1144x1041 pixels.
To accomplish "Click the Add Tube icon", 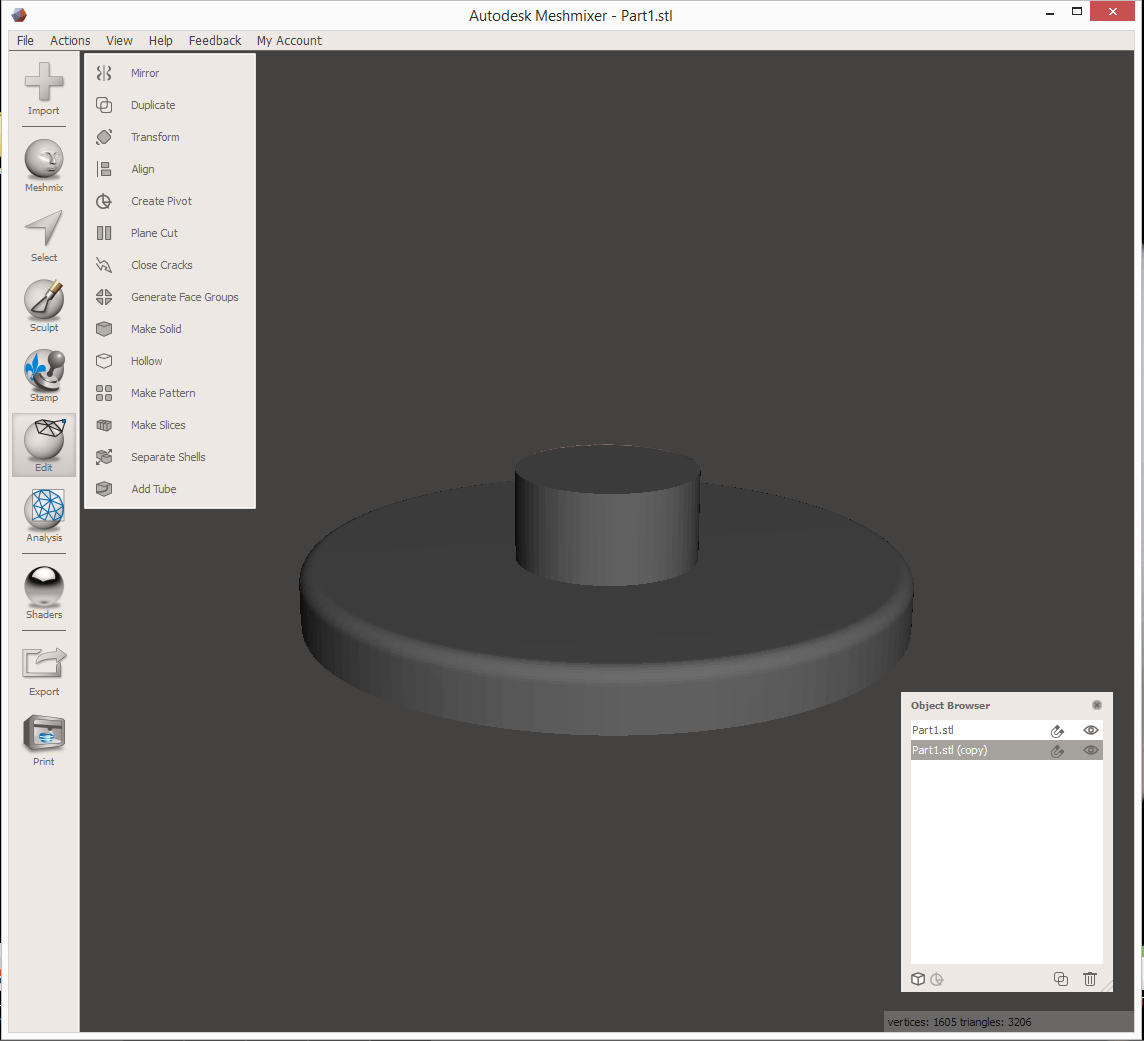I will pyautogui.click(x=104, y=489).
